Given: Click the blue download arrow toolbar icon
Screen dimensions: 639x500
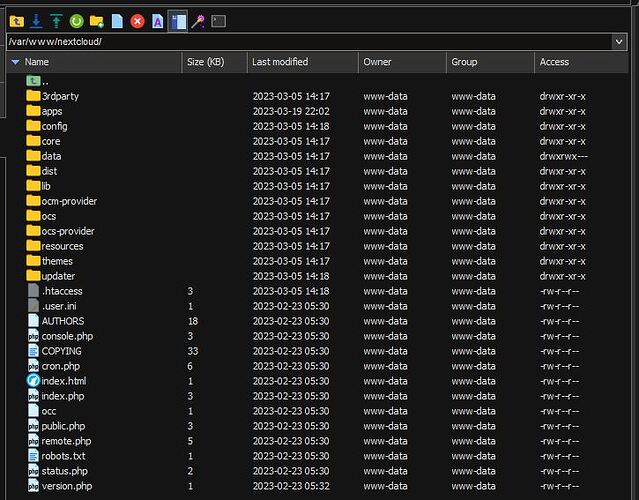Looking at the screenshot, I should pos(36,21).
